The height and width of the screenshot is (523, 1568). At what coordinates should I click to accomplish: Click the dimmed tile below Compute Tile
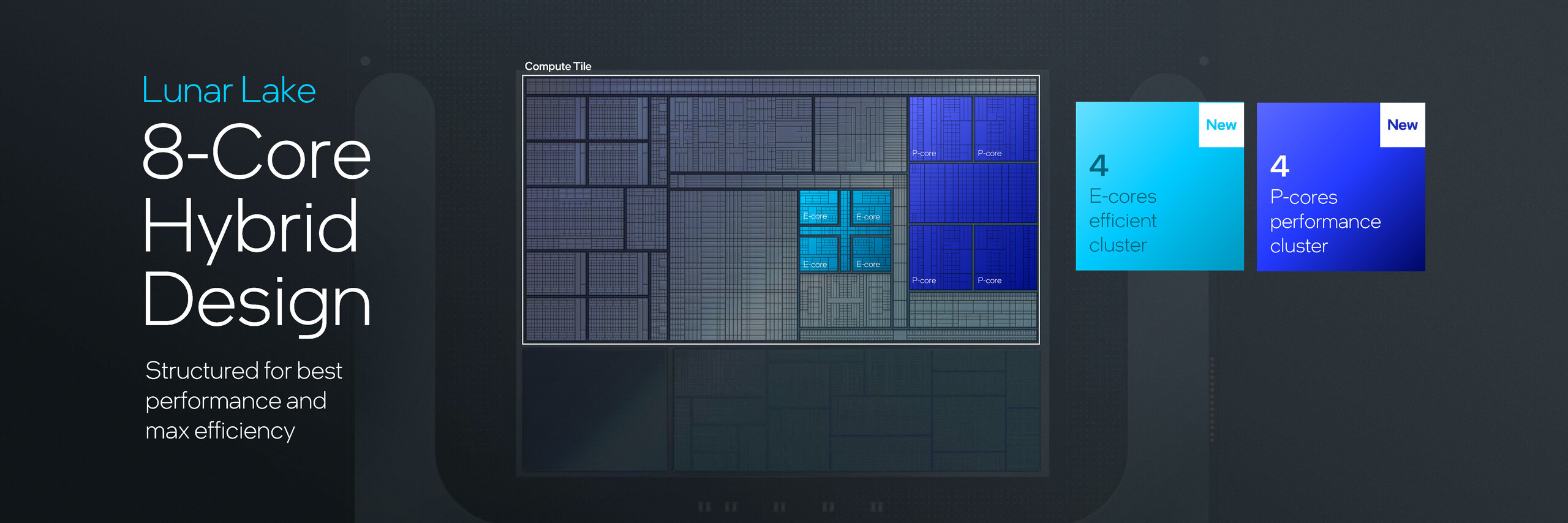781,410
